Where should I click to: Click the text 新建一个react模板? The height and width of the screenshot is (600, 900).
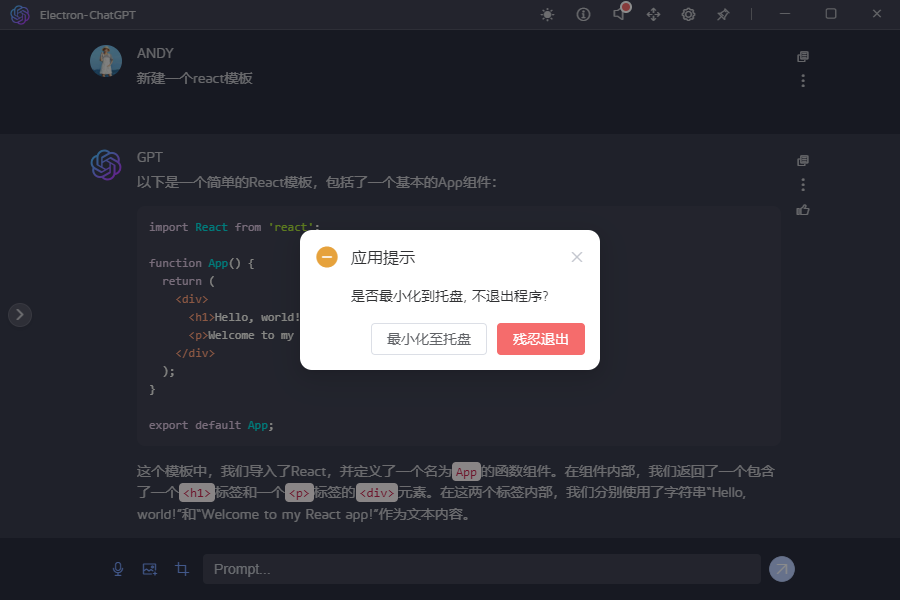tap(195, 78)
